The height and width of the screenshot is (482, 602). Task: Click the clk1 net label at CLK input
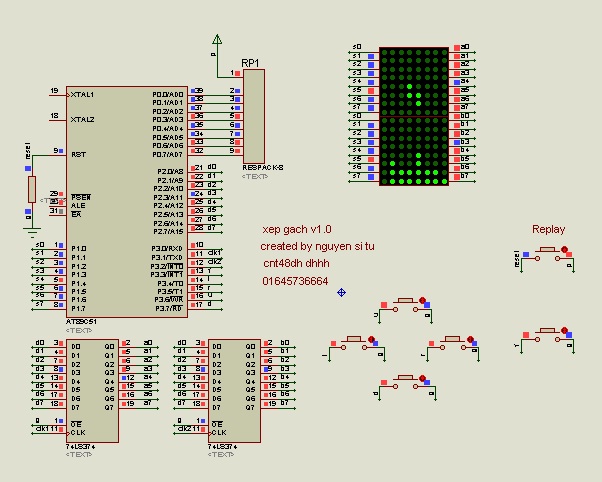coord(41,428)
